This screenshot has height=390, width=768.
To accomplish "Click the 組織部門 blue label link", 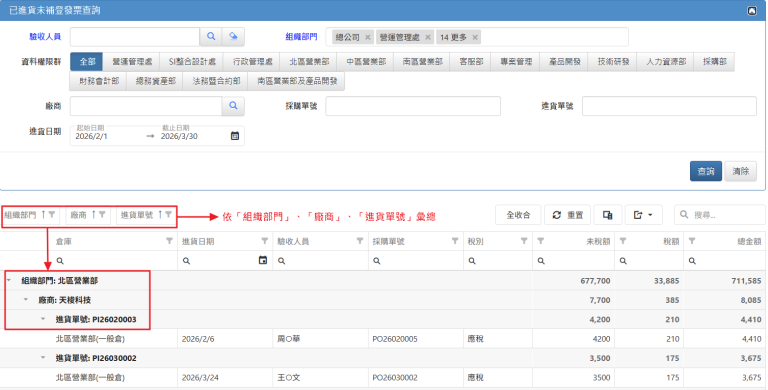I will pos(301,37).
